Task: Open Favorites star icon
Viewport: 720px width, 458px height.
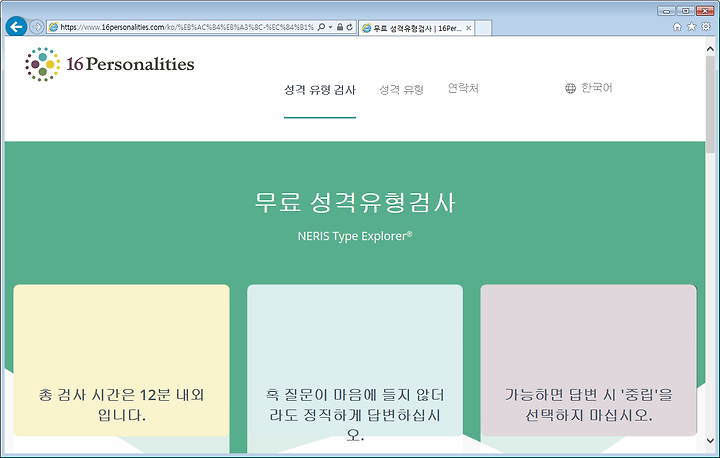Action: (x=692, y=27)
